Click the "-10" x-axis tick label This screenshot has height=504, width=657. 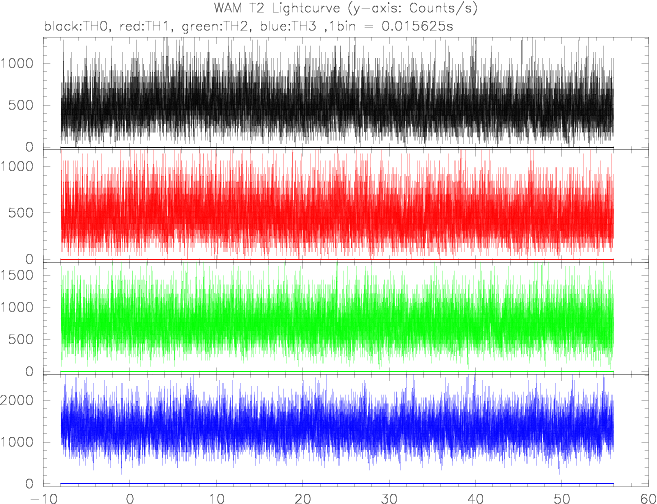click(x=44, y=499)
